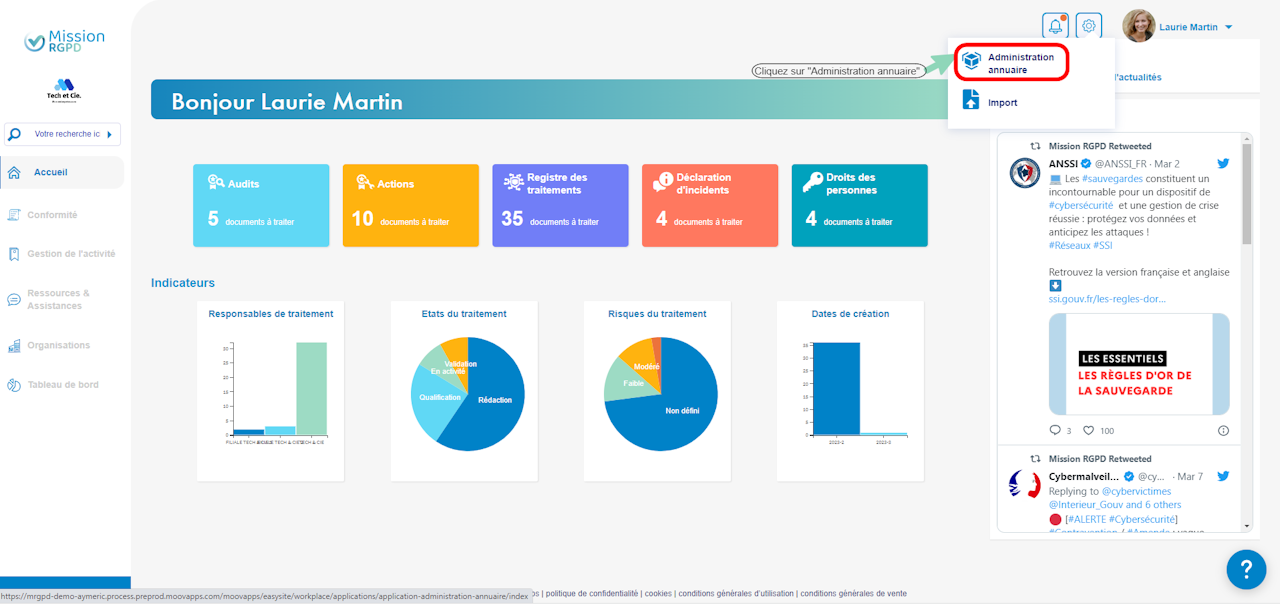Click the Twitter bird icon on ANSSI tweet
1280x605 pixels.
[x=1223, y=163]
